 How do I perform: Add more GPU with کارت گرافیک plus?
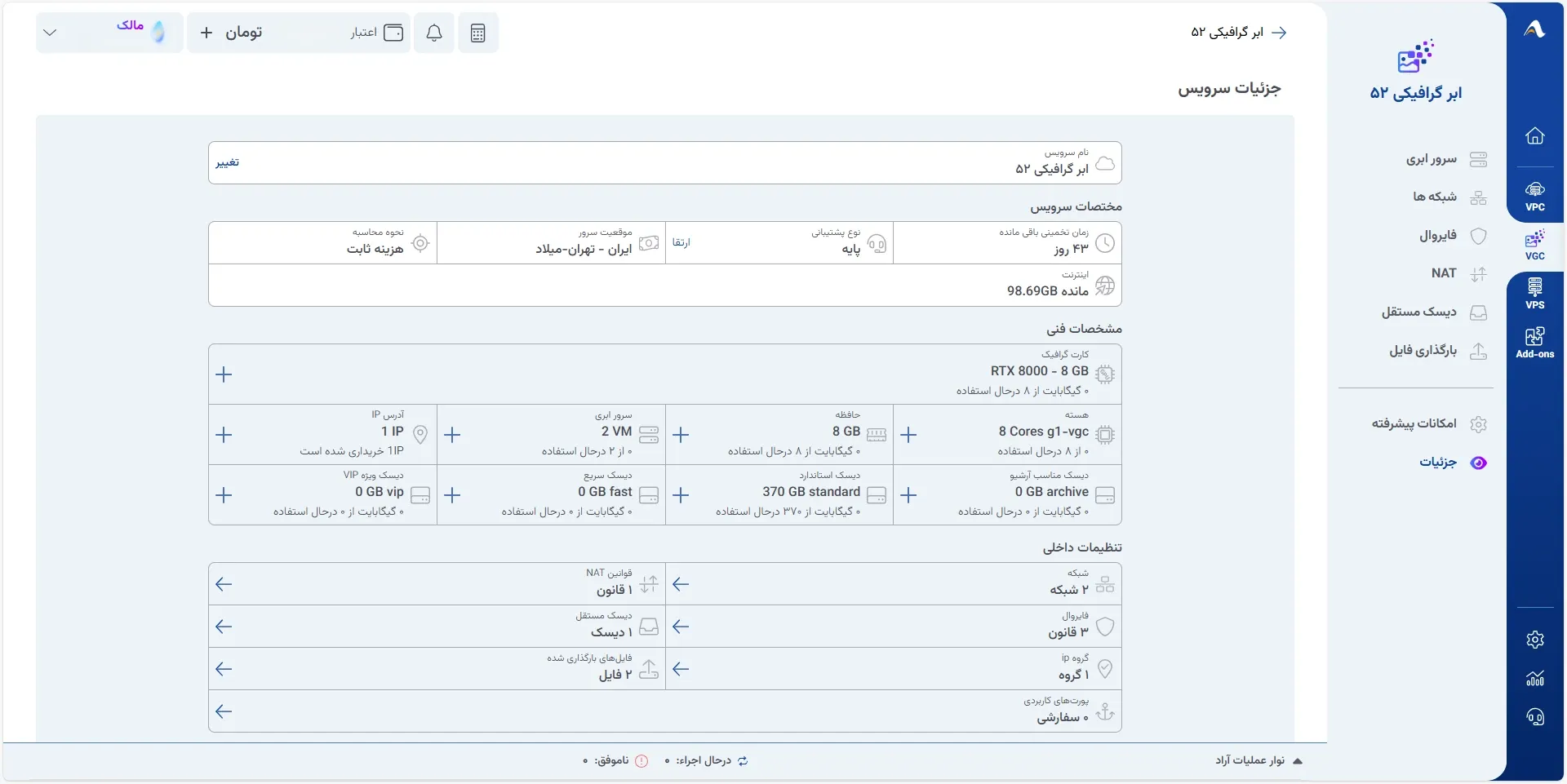[224, 374]
